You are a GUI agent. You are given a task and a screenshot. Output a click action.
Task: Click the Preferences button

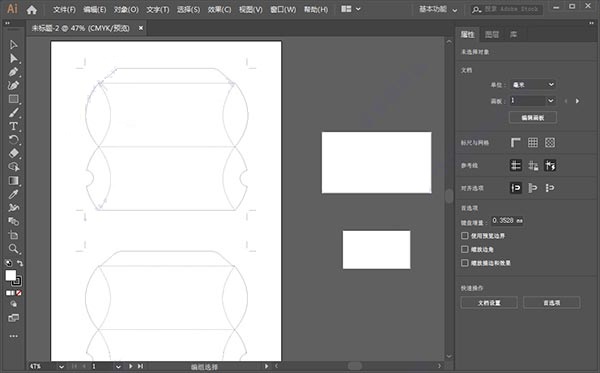[x=552, y=303]
